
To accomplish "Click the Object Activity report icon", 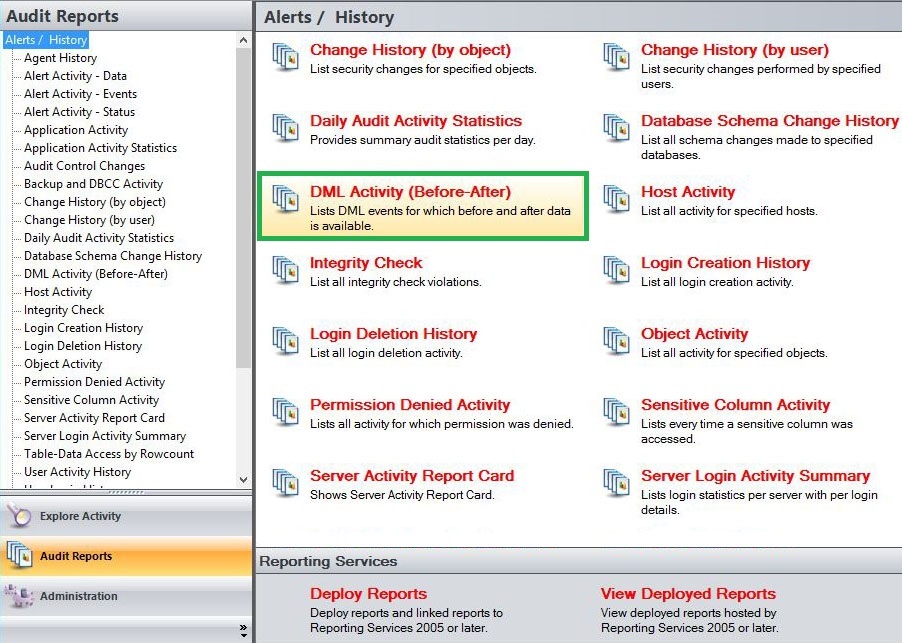I will (617, 342).
